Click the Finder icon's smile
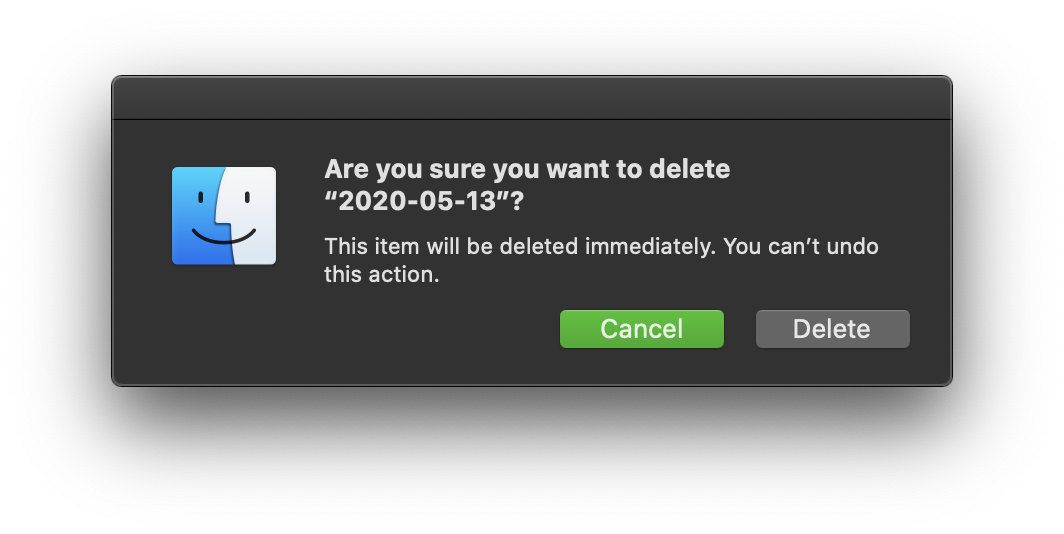The width and height of the screenshot is (1064, 534). tap(224, 236)
